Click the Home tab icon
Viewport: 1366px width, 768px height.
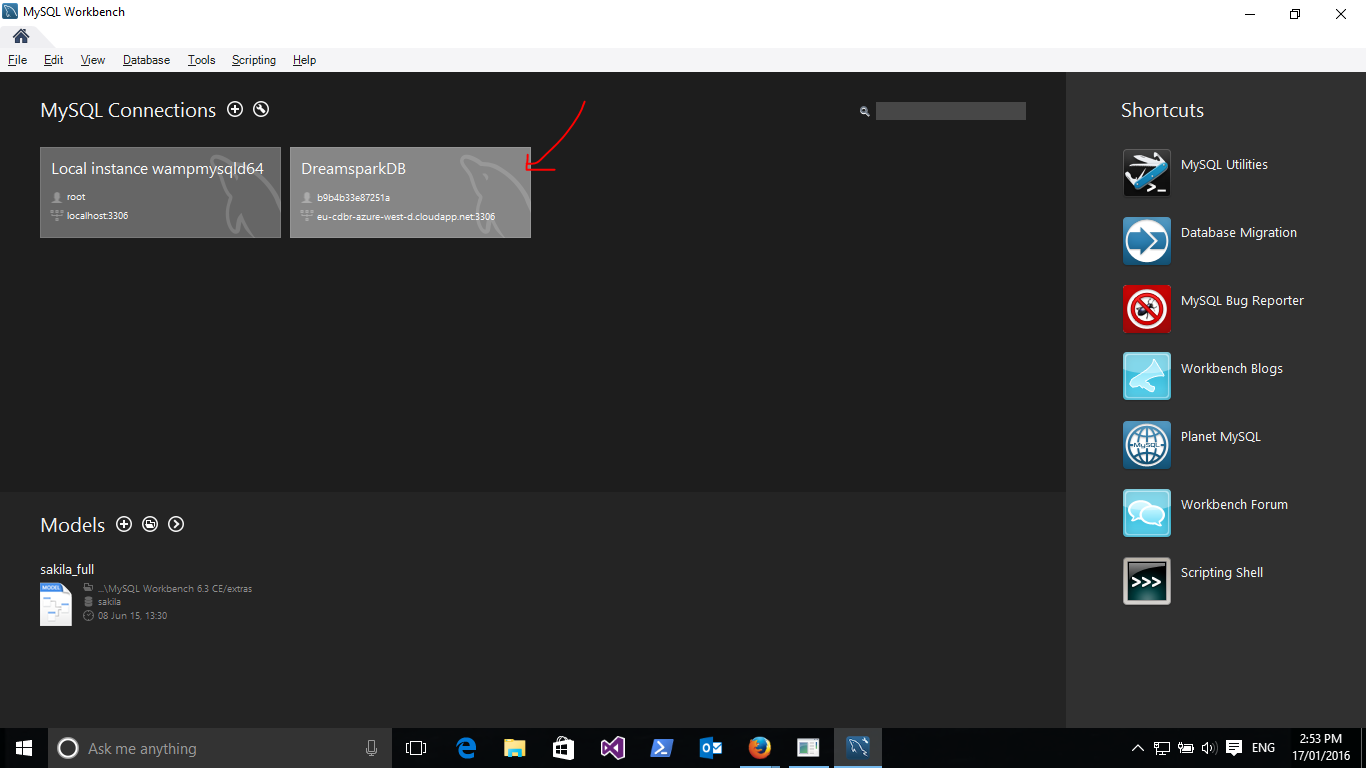(x=21, y=36)
